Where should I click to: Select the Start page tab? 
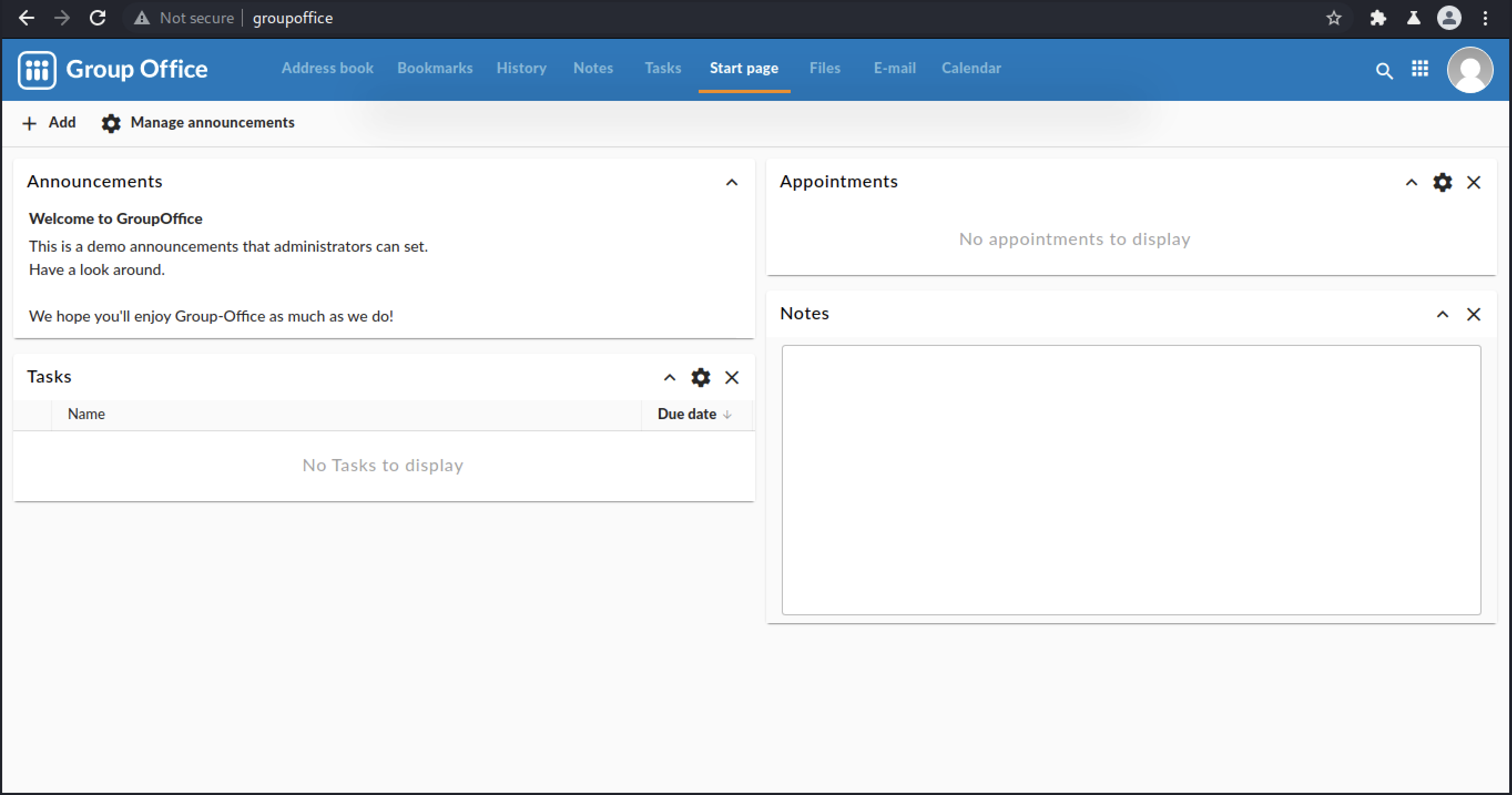click(744, 68)
